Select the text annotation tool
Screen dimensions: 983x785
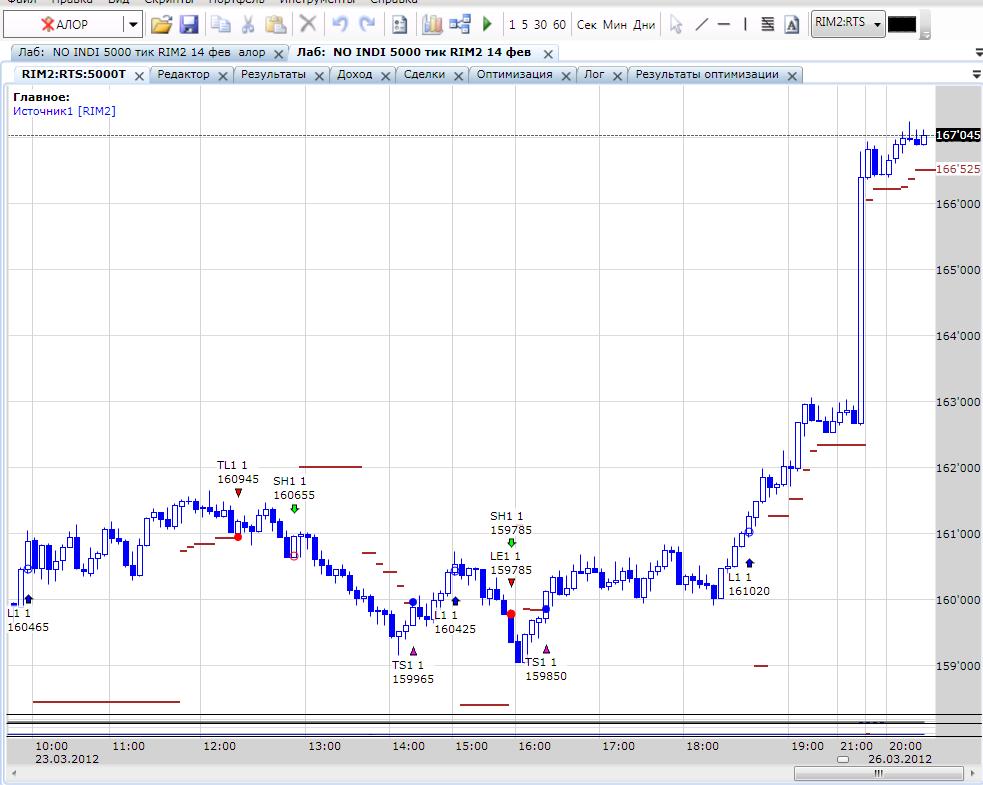(792, 25)
